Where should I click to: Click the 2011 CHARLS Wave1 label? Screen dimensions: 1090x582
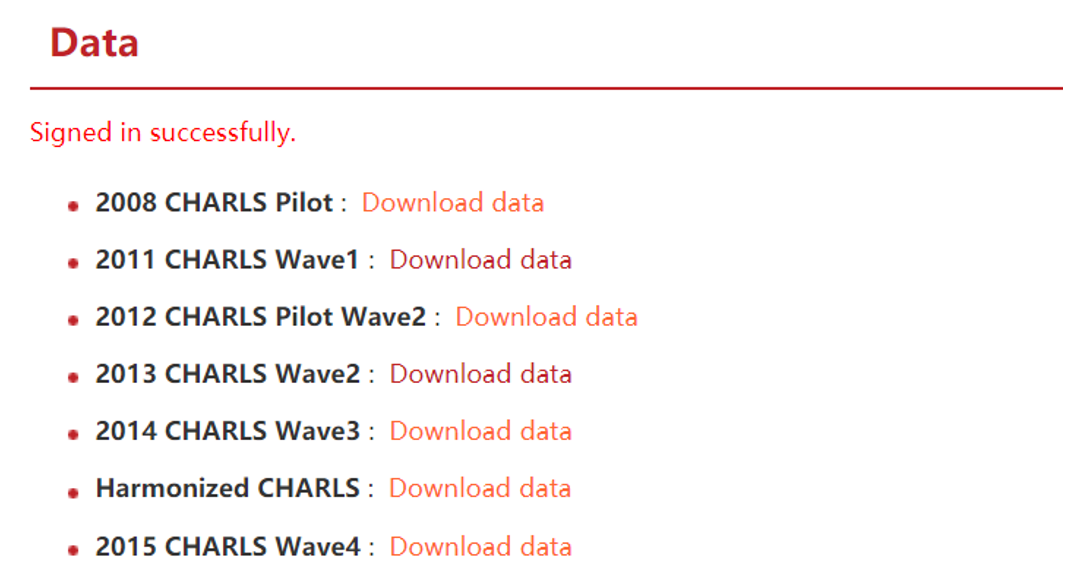point(227,259)
